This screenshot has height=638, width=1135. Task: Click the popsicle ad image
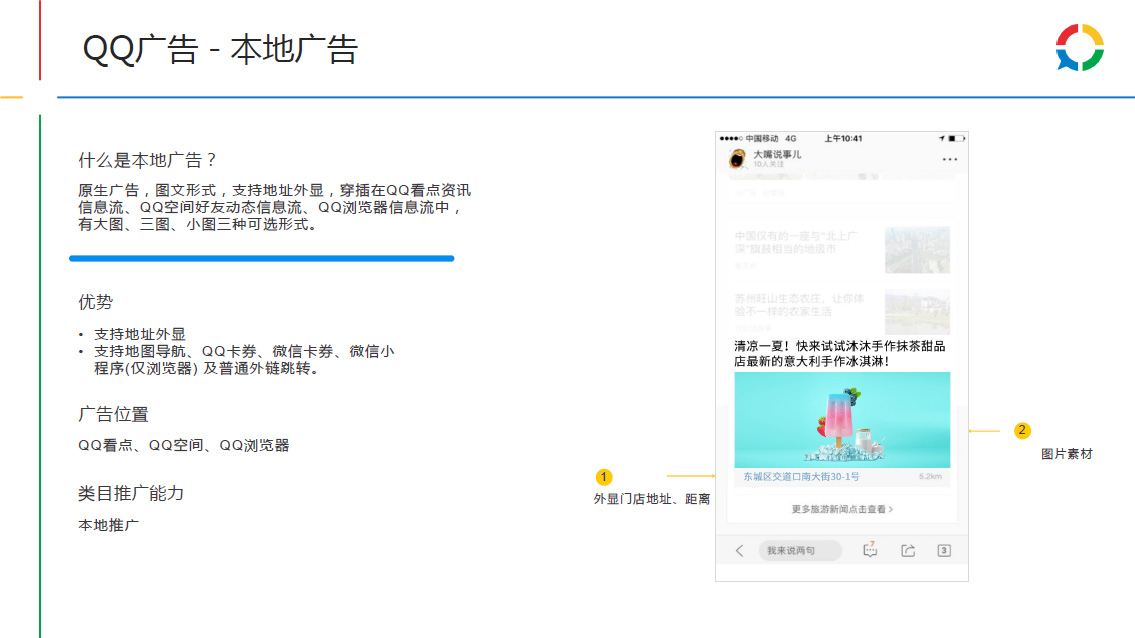tap(842, 420)
